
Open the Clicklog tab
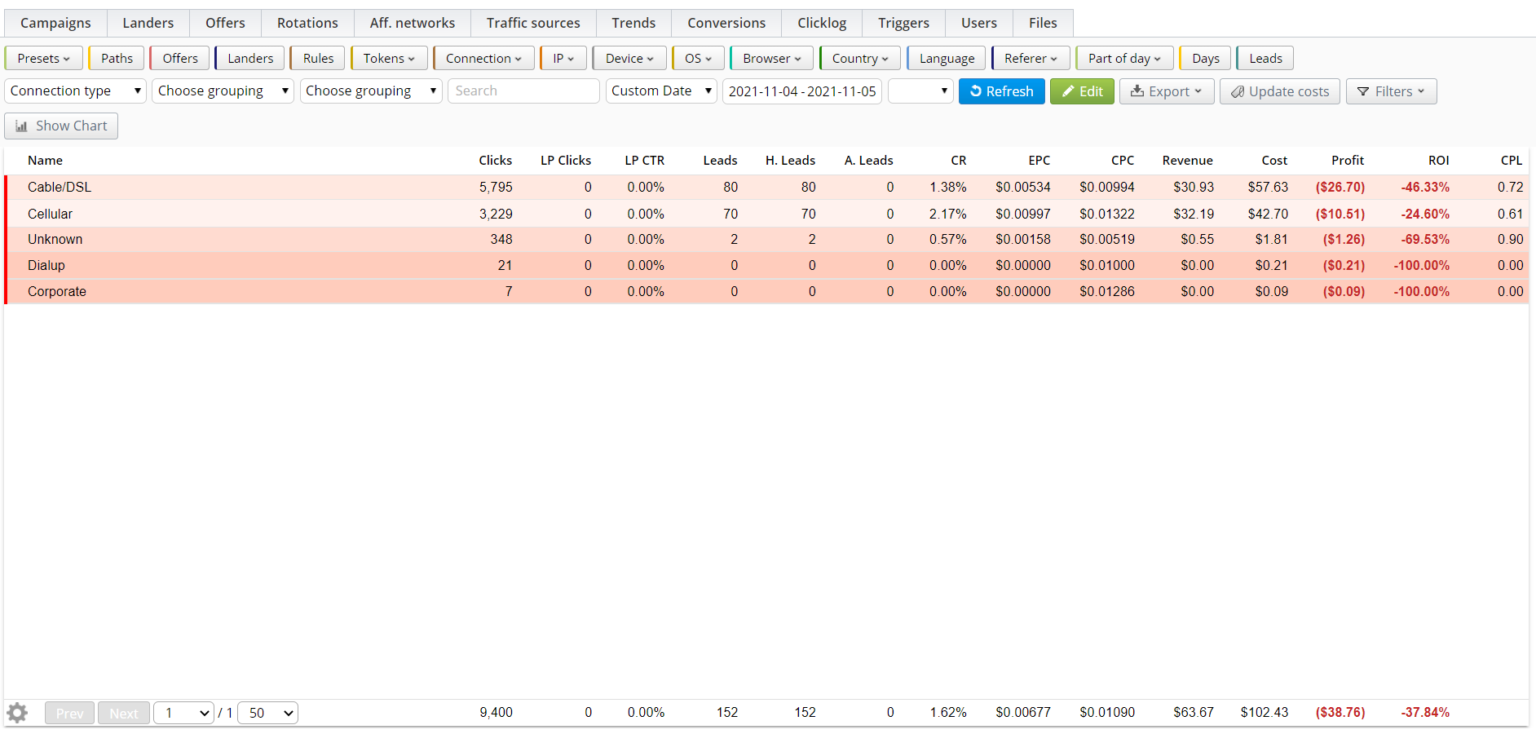[x=822, y=23]
